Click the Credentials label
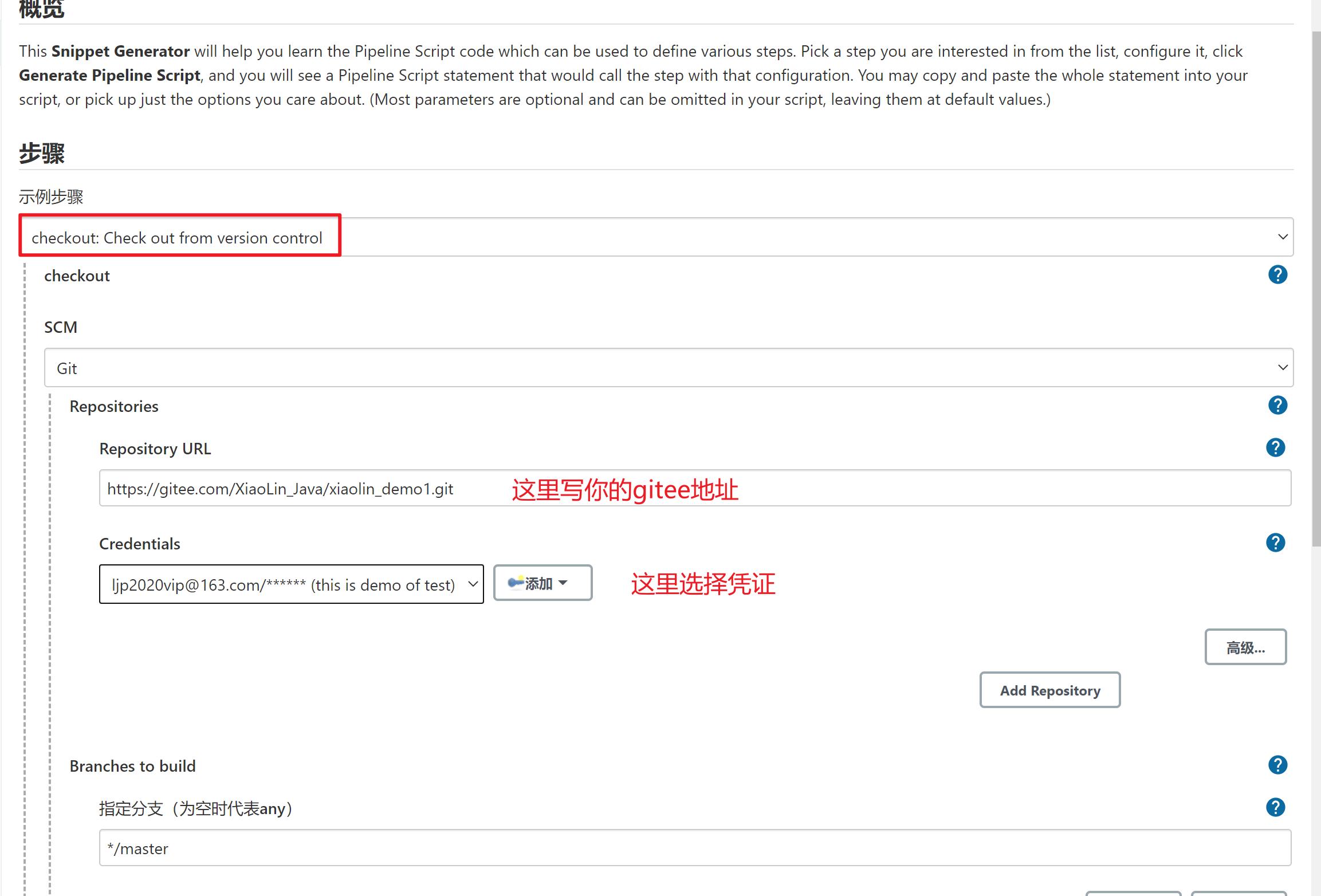This screenshot has height=896, width=1321. click(140, 544)
